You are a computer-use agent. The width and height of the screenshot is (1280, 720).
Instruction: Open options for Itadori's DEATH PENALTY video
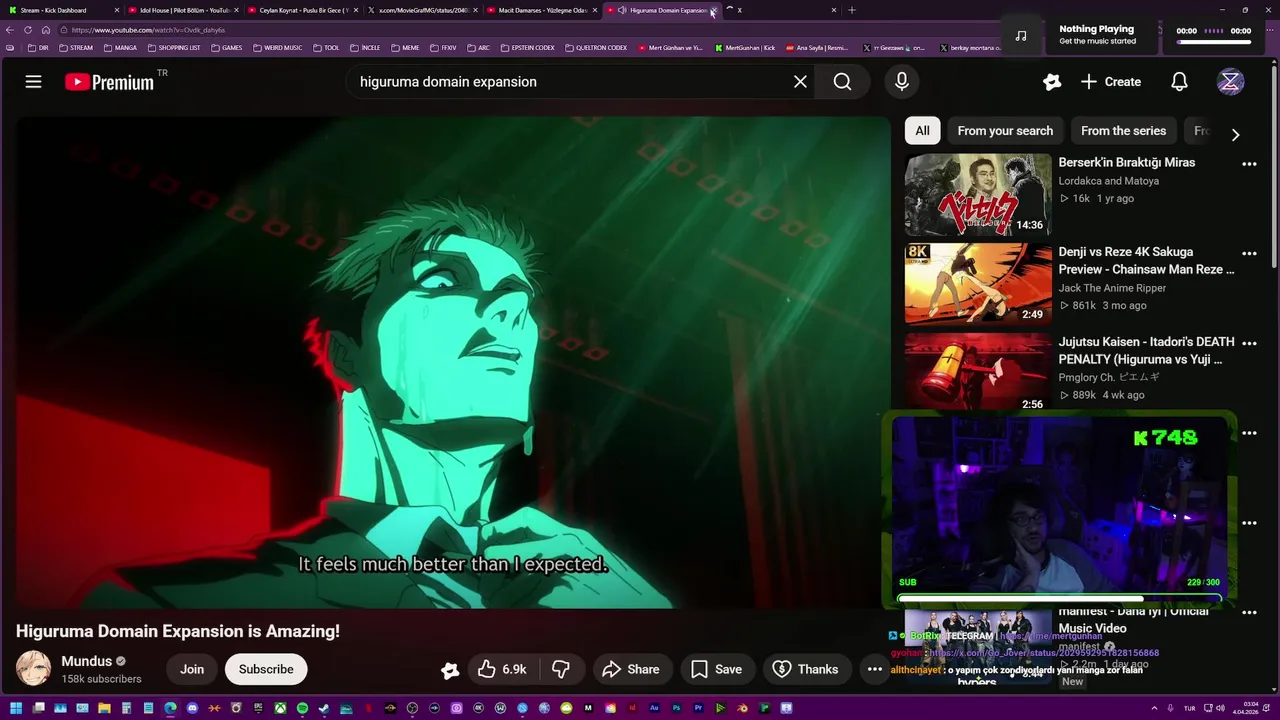point(1249,344)
